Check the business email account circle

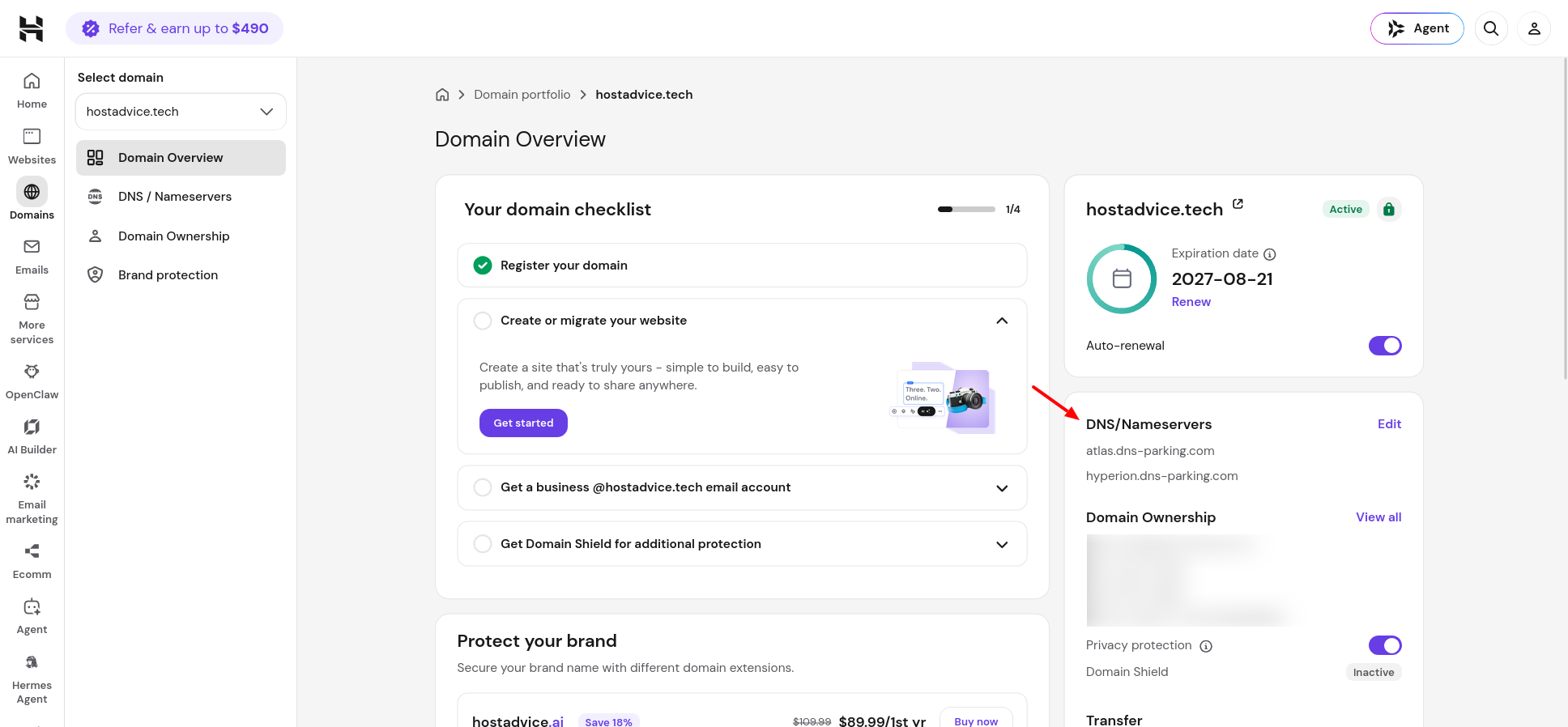(x=483, y=487)
